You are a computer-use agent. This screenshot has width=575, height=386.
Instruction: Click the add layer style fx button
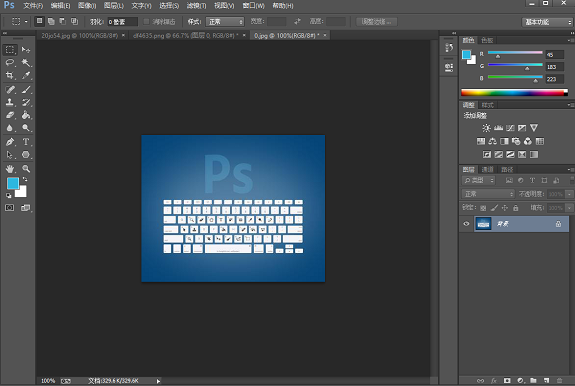coord(494,381)
